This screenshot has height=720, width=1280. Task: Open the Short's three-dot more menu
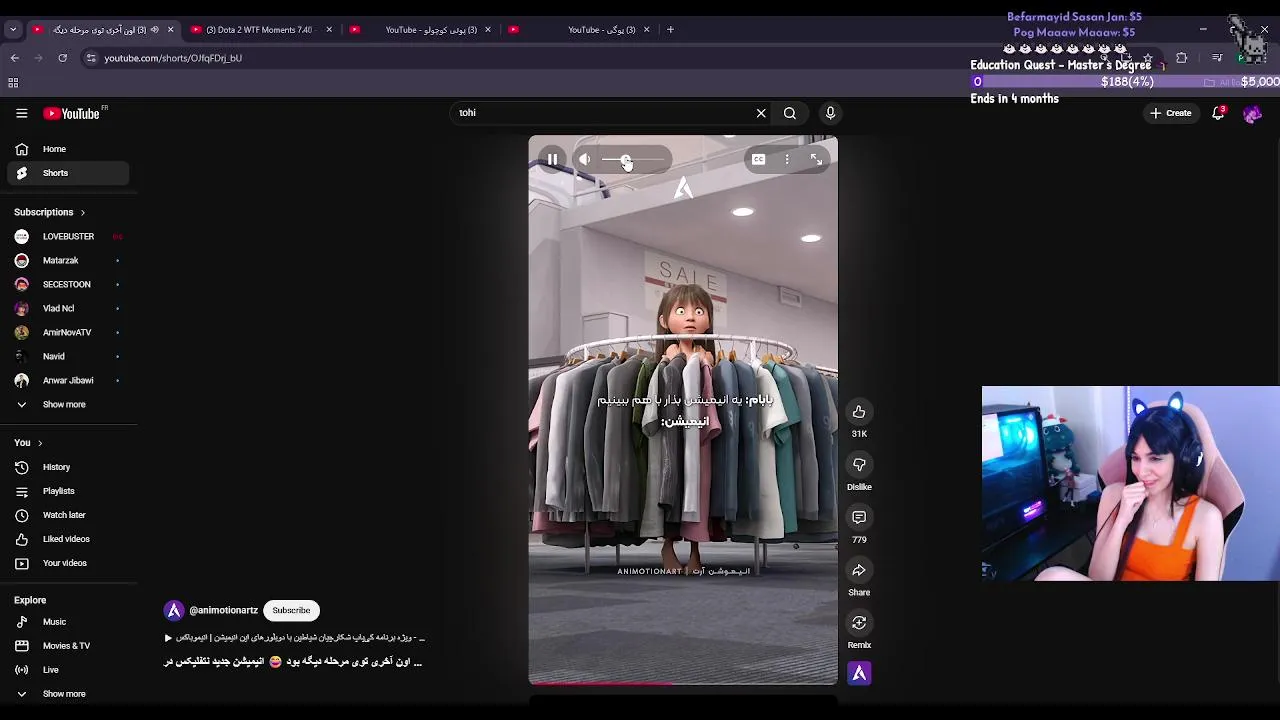(x=787, y=160)
